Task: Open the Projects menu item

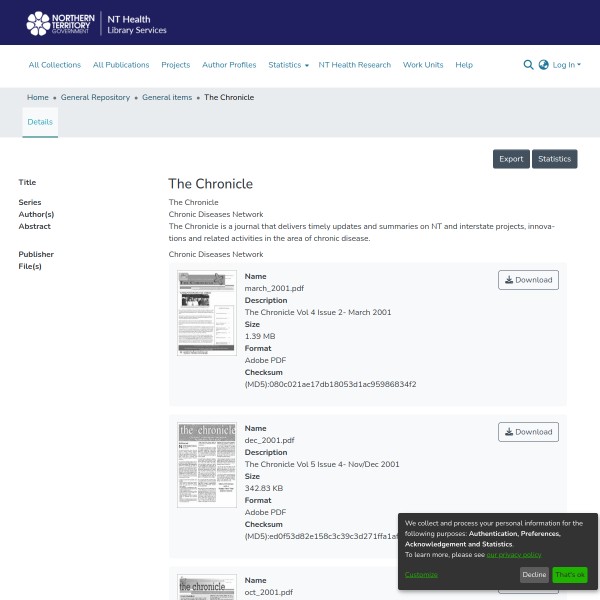Action: tap(176, 65)
